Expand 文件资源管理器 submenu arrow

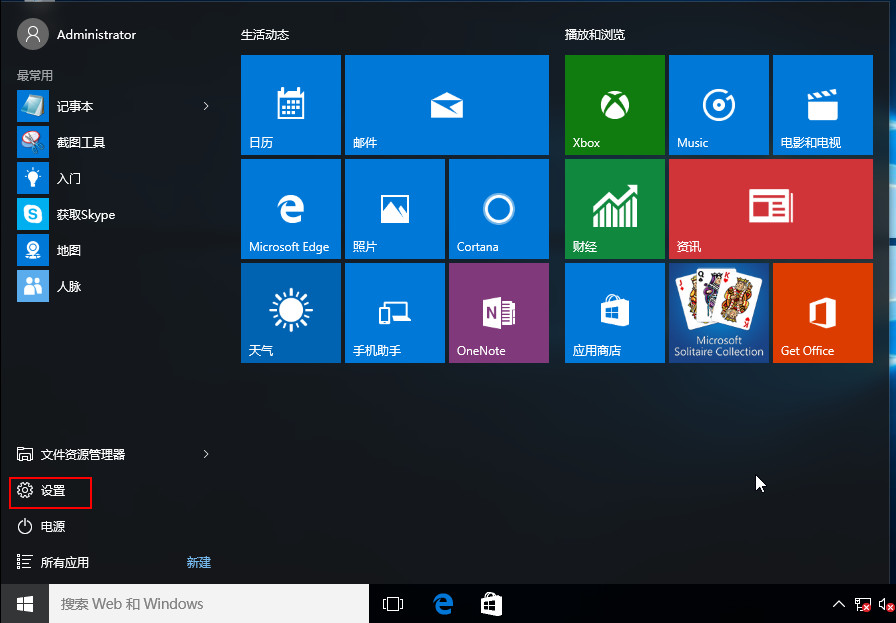coord(206,454)
